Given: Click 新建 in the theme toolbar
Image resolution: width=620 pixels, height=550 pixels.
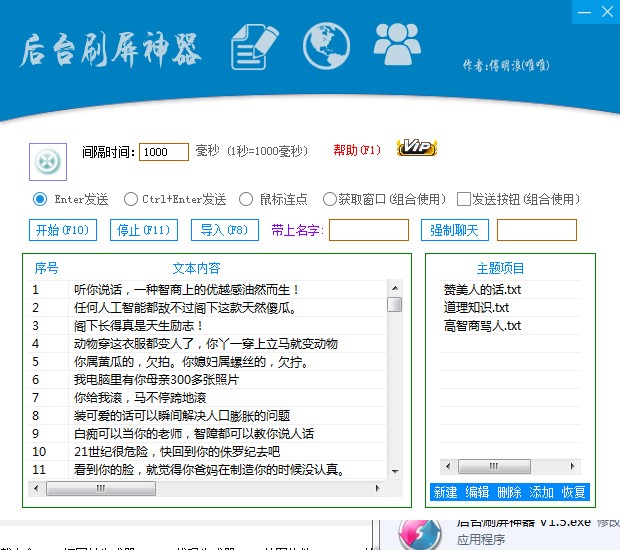Looking at the screenshot, I should (446, 492).
